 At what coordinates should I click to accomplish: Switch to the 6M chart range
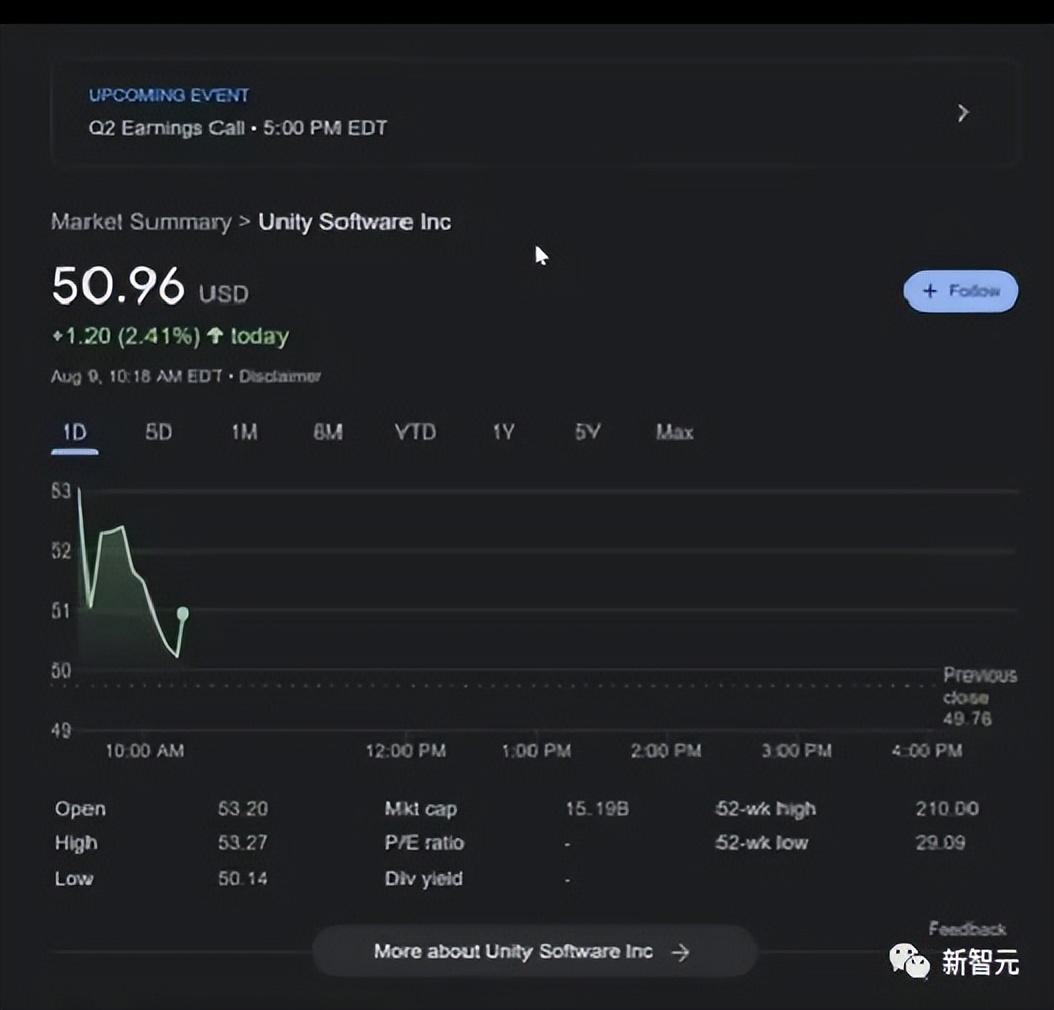point(328,432)
